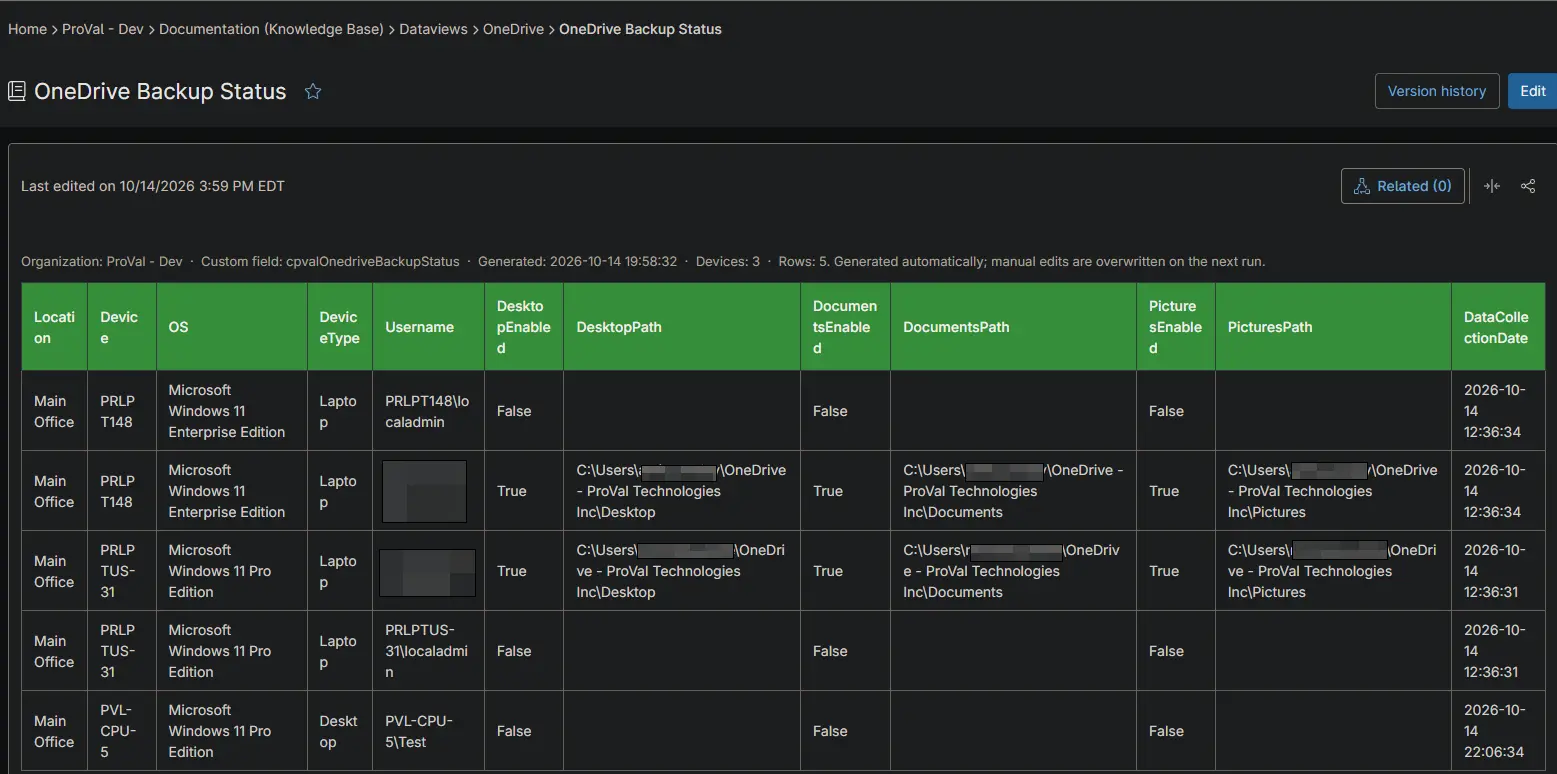Select the DesktopEnabled column header
Image resolution: width=1557 pixels, height=774 pixels.
point(524,327)
